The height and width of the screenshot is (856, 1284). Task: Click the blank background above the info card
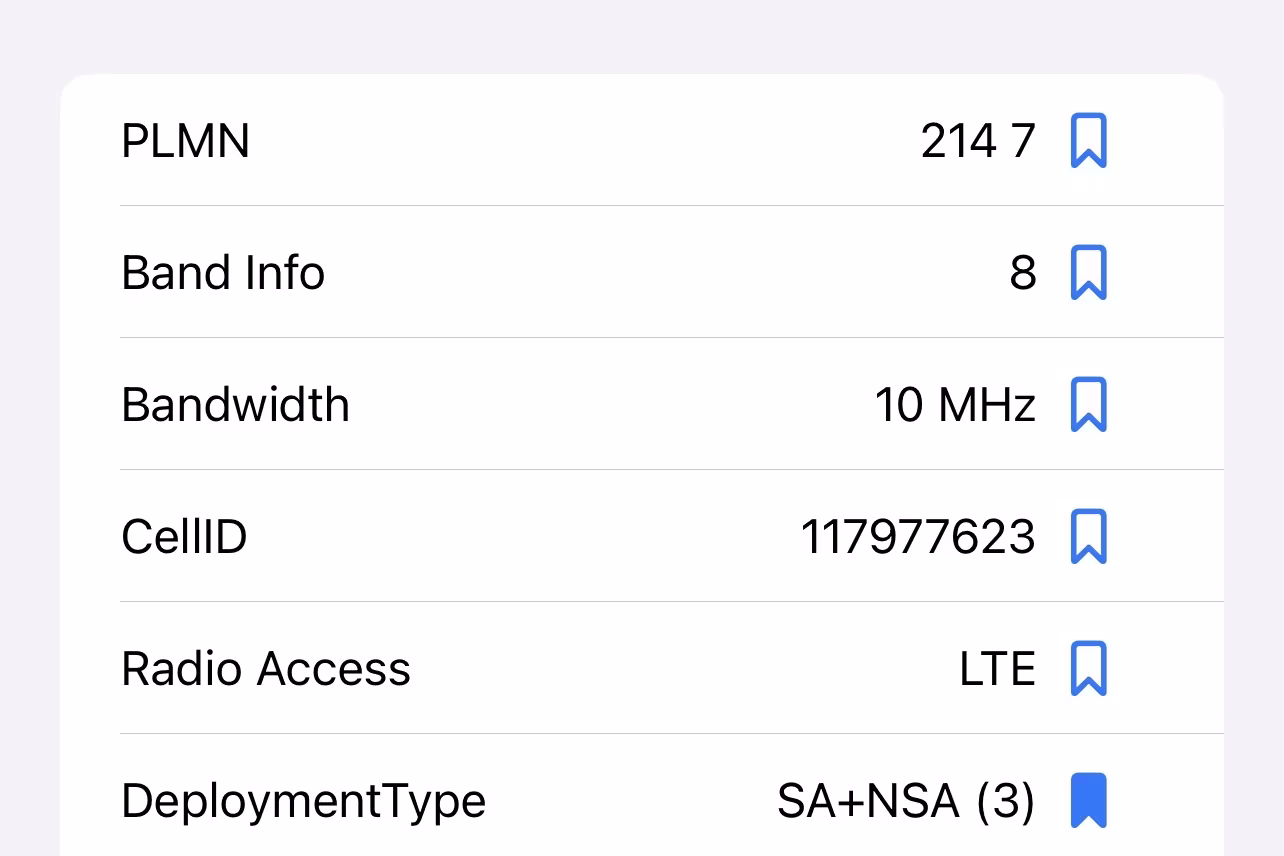pyautogui.click(x=642, y=36)
